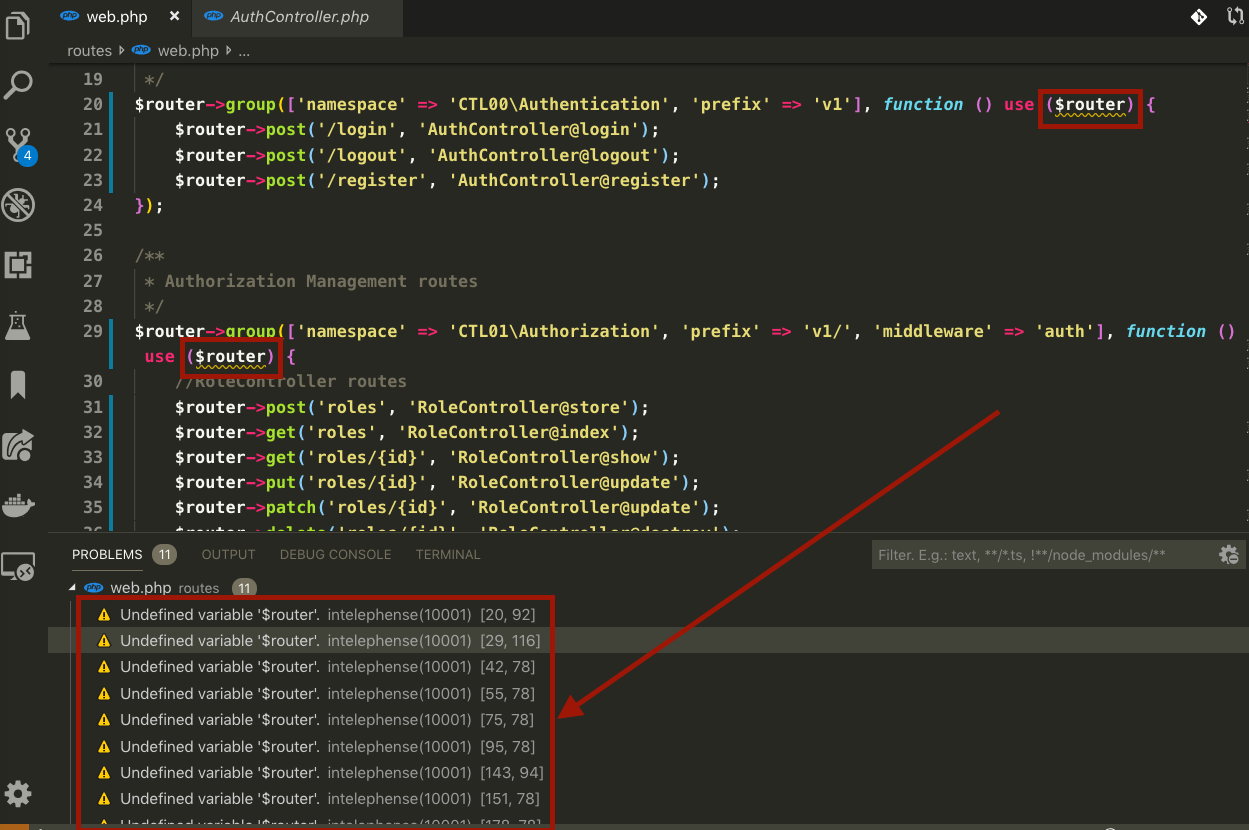Open Source Control showing 4 pending changes
The width and height of the screenshot is (1249, 830).
18,144
